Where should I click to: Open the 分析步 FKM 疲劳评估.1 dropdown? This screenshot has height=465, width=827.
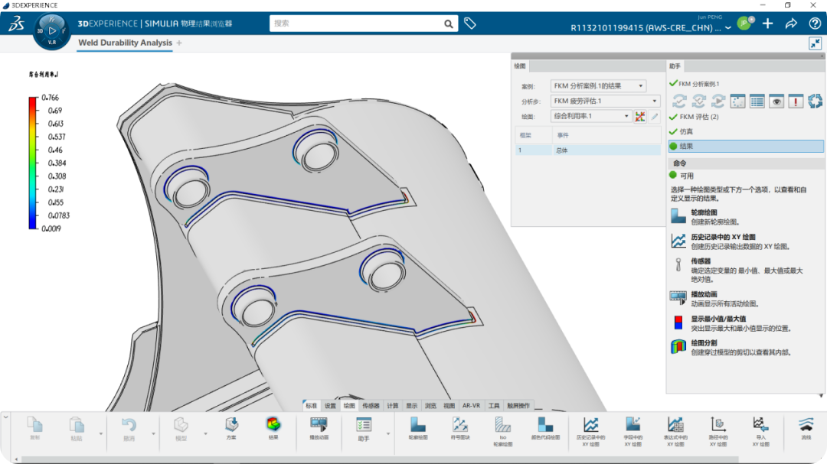[x=605, y=101]
